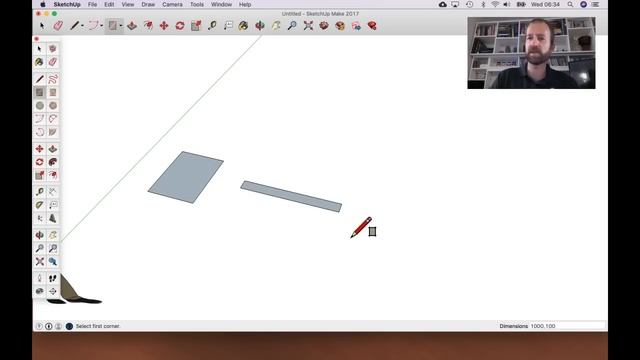Activate the Paint Bucket in top toolbar
The height and width of the screenshot is (360, 640).
[244, 26]
